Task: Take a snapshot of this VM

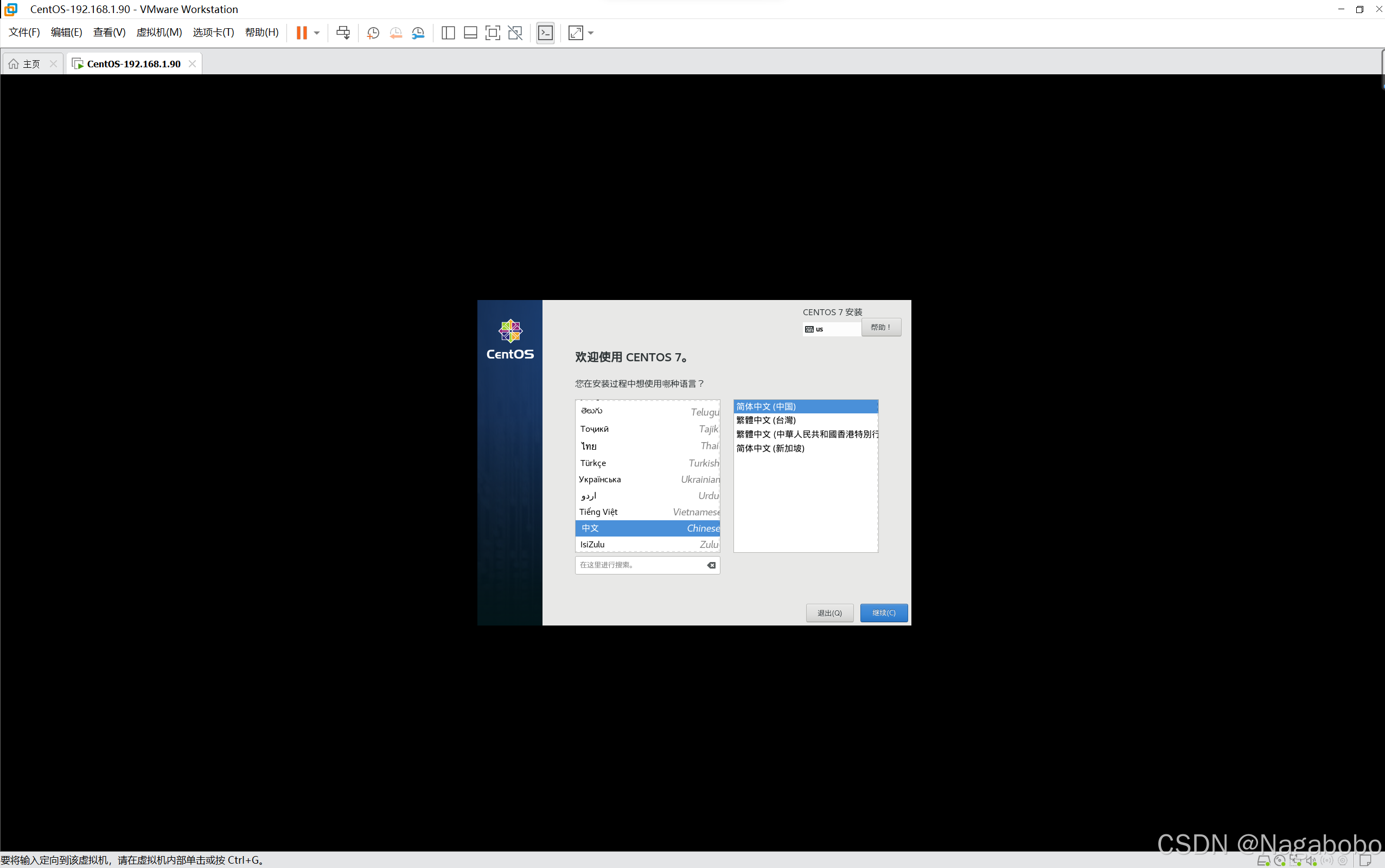Action: (373, 33)
